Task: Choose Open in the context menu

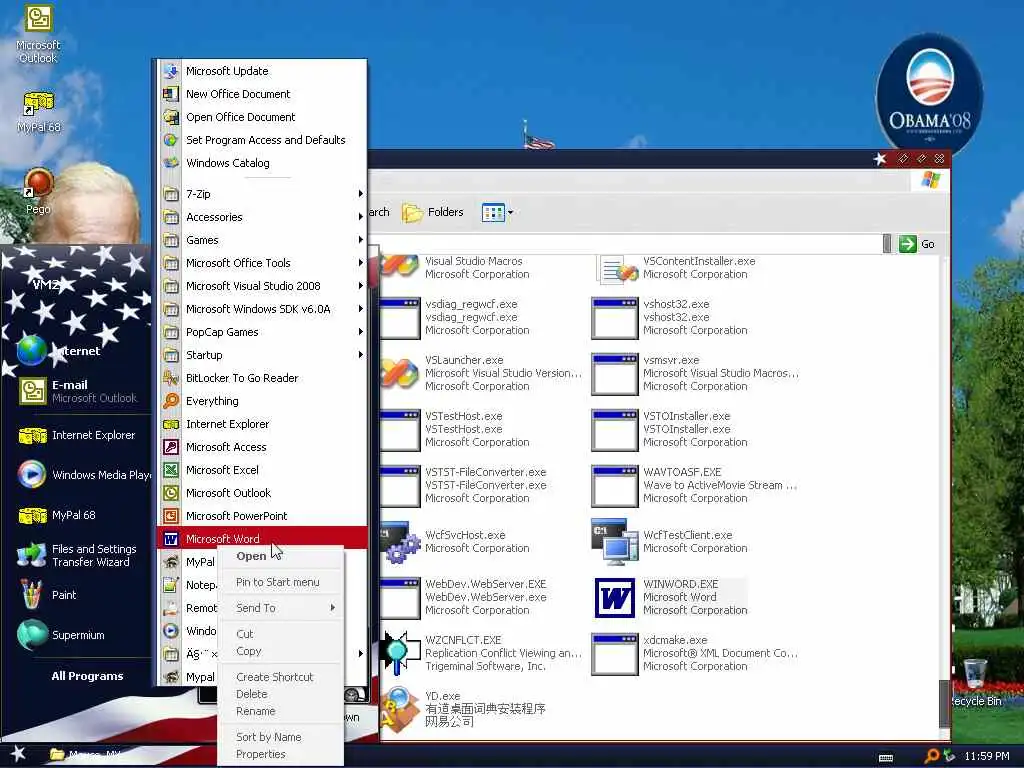Action: pyautogui.click(x=280, y=556)
